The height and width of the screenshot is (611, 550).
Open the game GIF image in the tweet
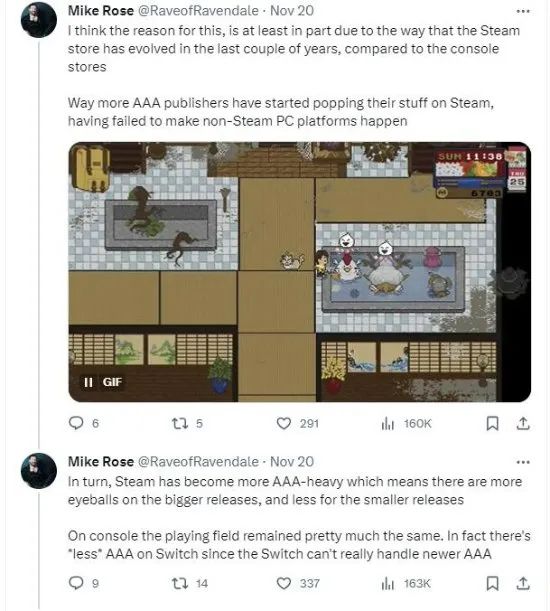point(299,272)
